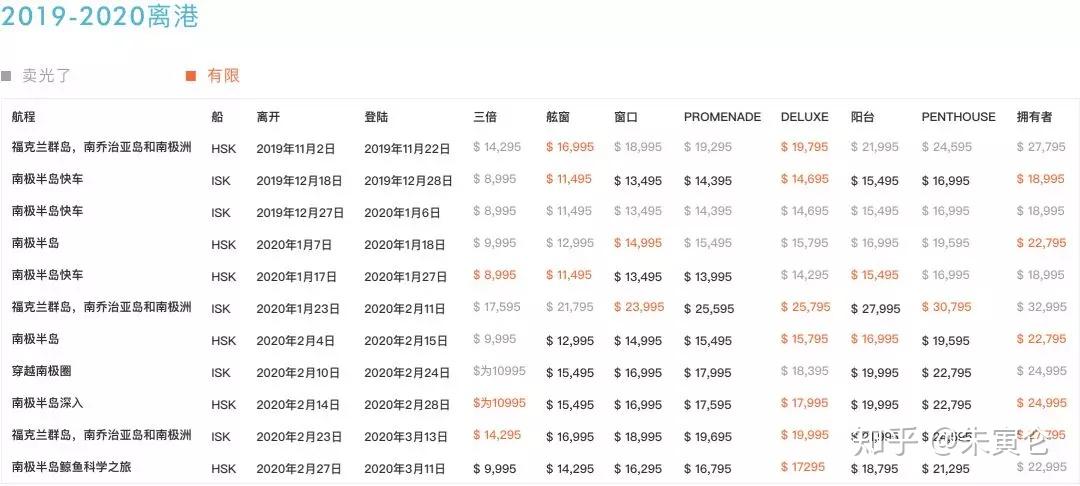Screen dimensions: 1080x486
Task: Click the PROMENADE column header
Action: coord(723,117)
